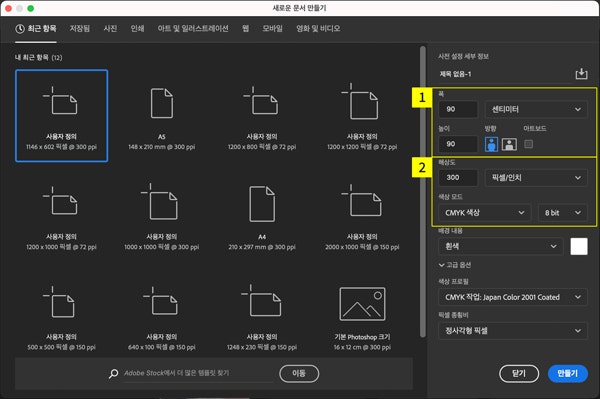Click the presets list vertical scrollbar
This screenshot has width=600, height=399.
coord(422,191)
